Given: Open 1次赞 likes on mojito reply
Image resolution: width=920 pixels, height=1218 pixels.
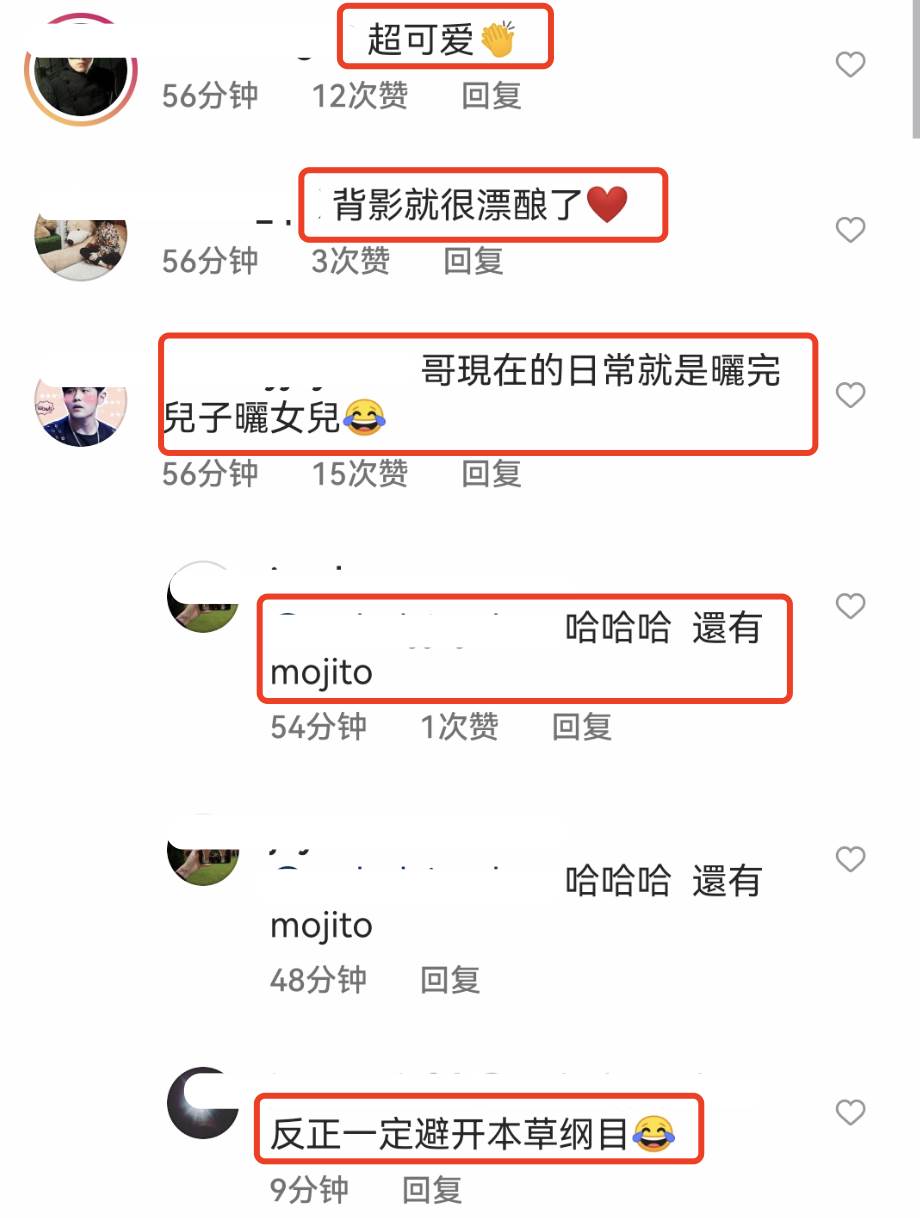Looking at the screenshot, I should click(459, 726).
